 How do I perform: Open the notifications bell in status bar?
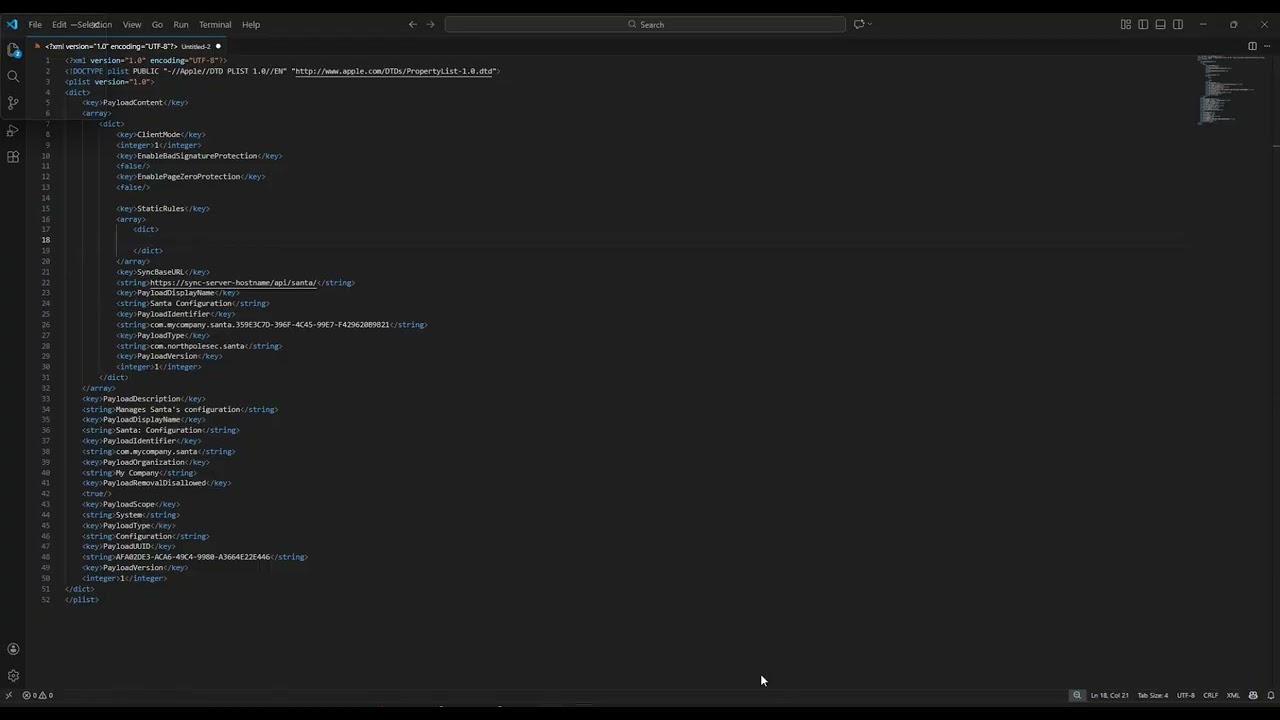pyautogui.click(x=1271, y=695)
